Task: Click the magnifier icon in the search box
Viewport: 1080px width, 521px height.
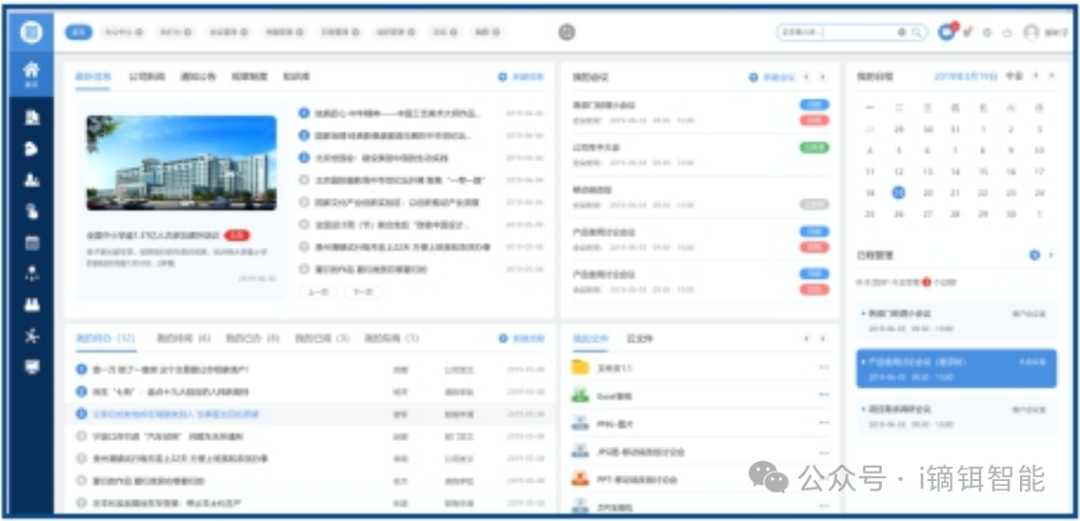Action: (x=916, y=33)
